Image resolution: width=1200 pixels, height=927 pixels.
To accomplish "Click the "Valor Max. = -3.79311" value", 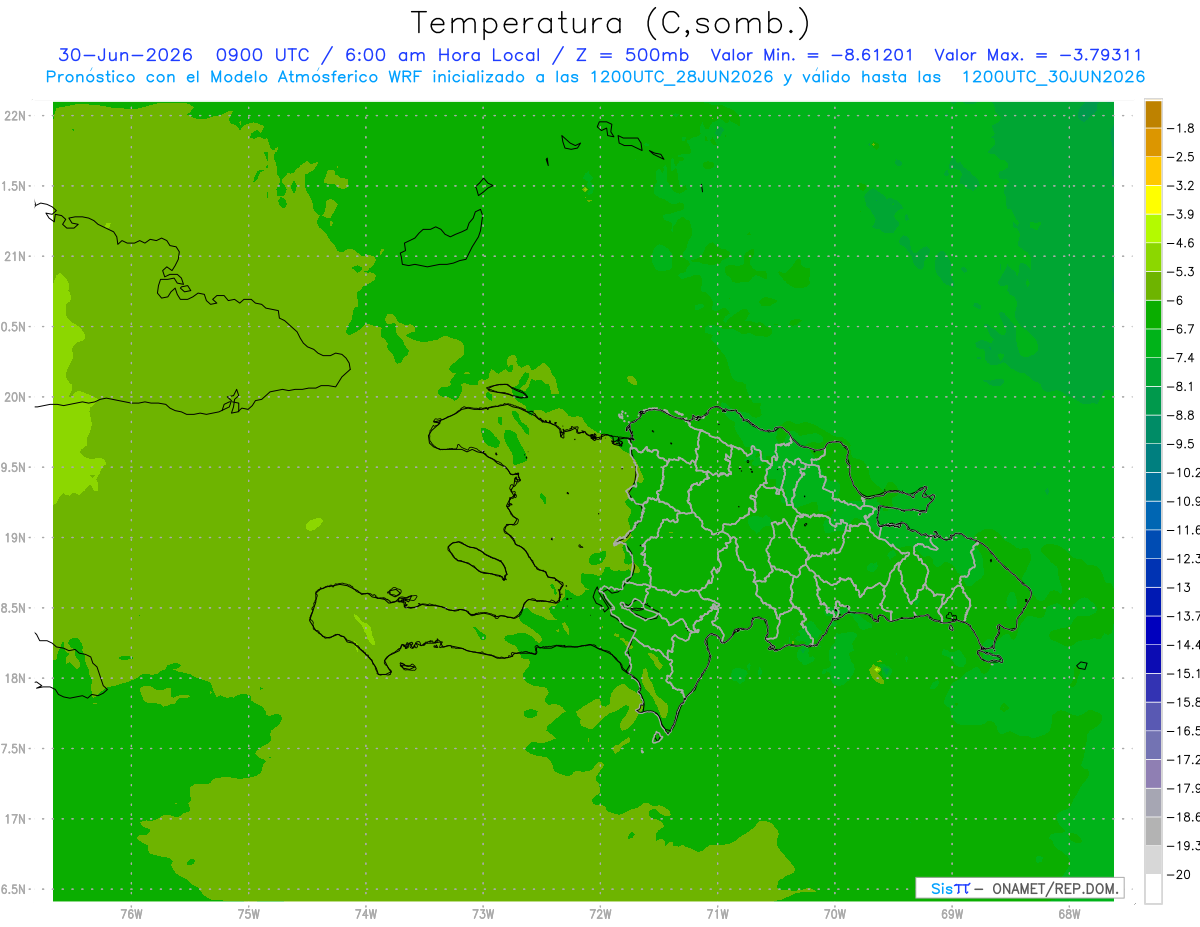I will click(x=1038, y=55).
